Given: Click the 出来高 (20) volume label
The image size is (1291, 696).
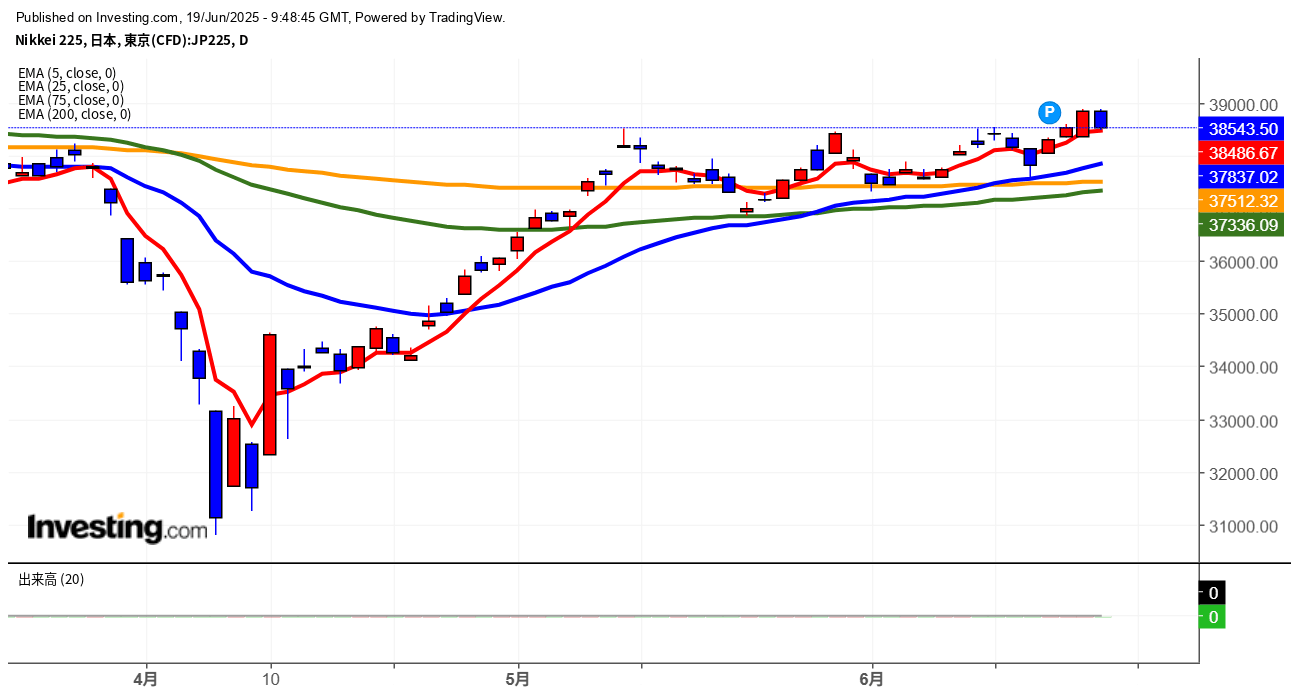Looking at the screenshot, I should point(51,579).
